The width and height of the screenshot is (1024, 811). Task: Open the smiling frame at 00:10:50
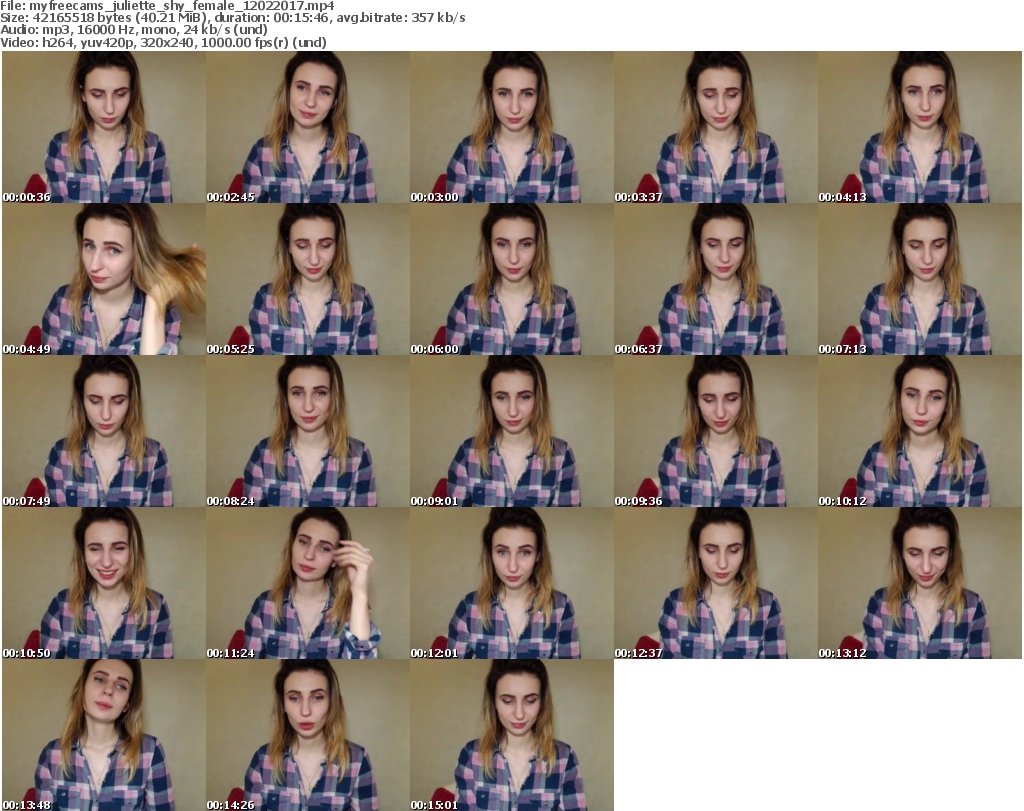click(x=104, y=583)
